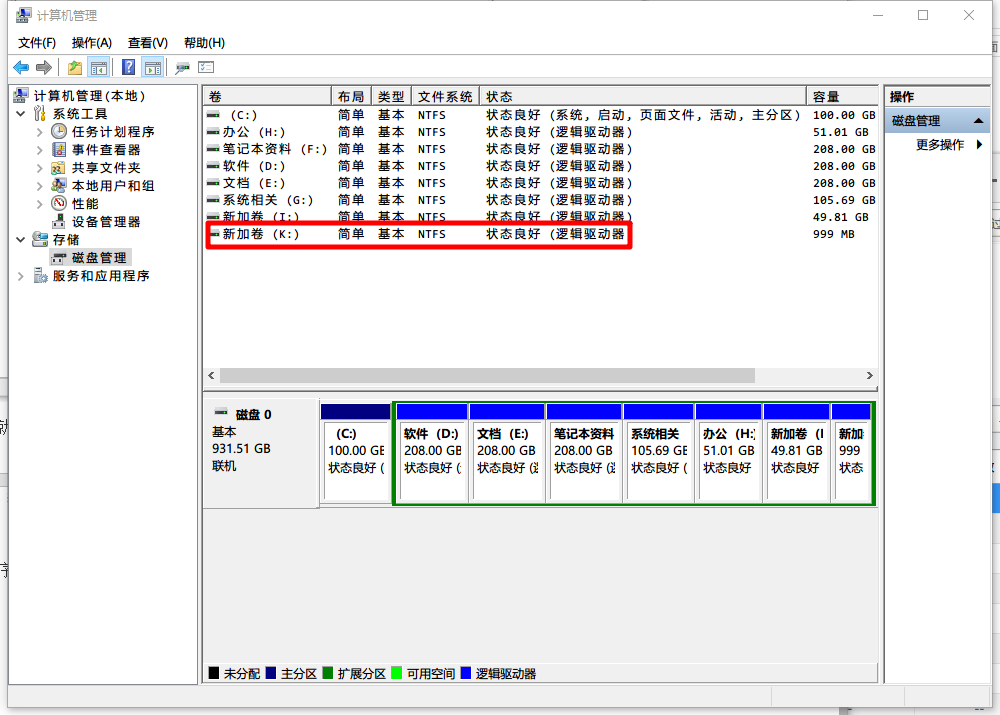Toggle the Show/Hide Console Tree toolbar button
Screen dimensions: 1000x715
click(x=99, y=68)
